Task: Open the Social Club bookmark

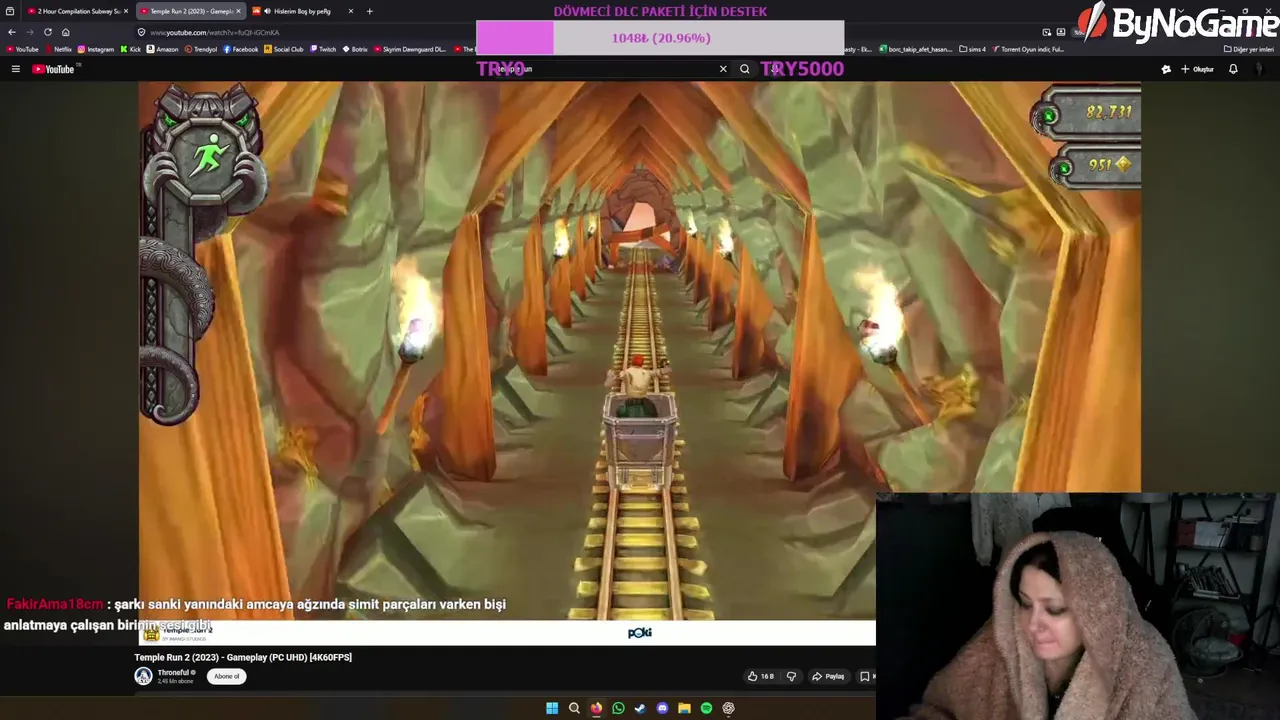Action: coord(284,49)
